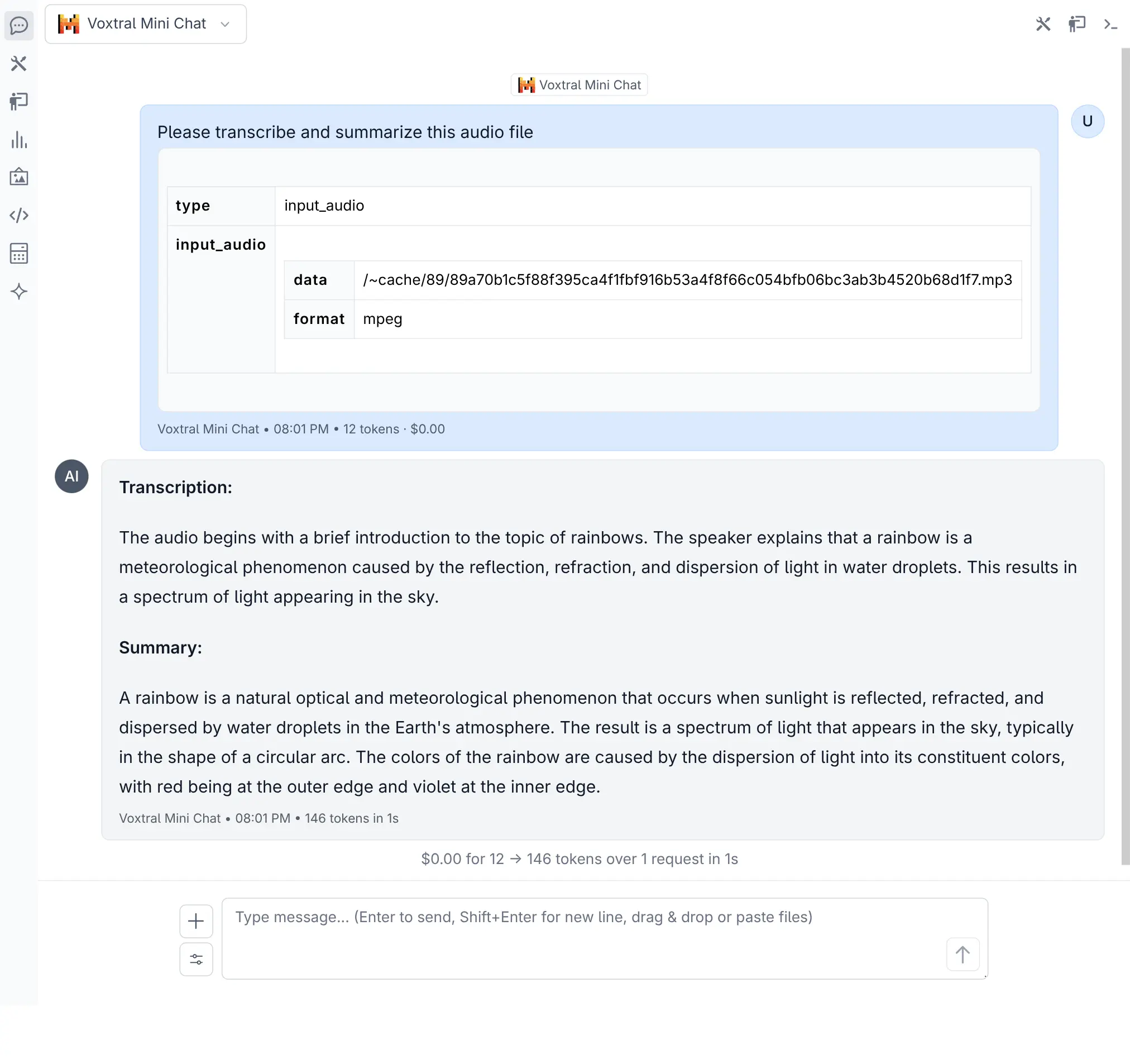Click the tools icon in top-right toolbar
This screenshot has height=1064, width=1130.
coord(1043,25)
